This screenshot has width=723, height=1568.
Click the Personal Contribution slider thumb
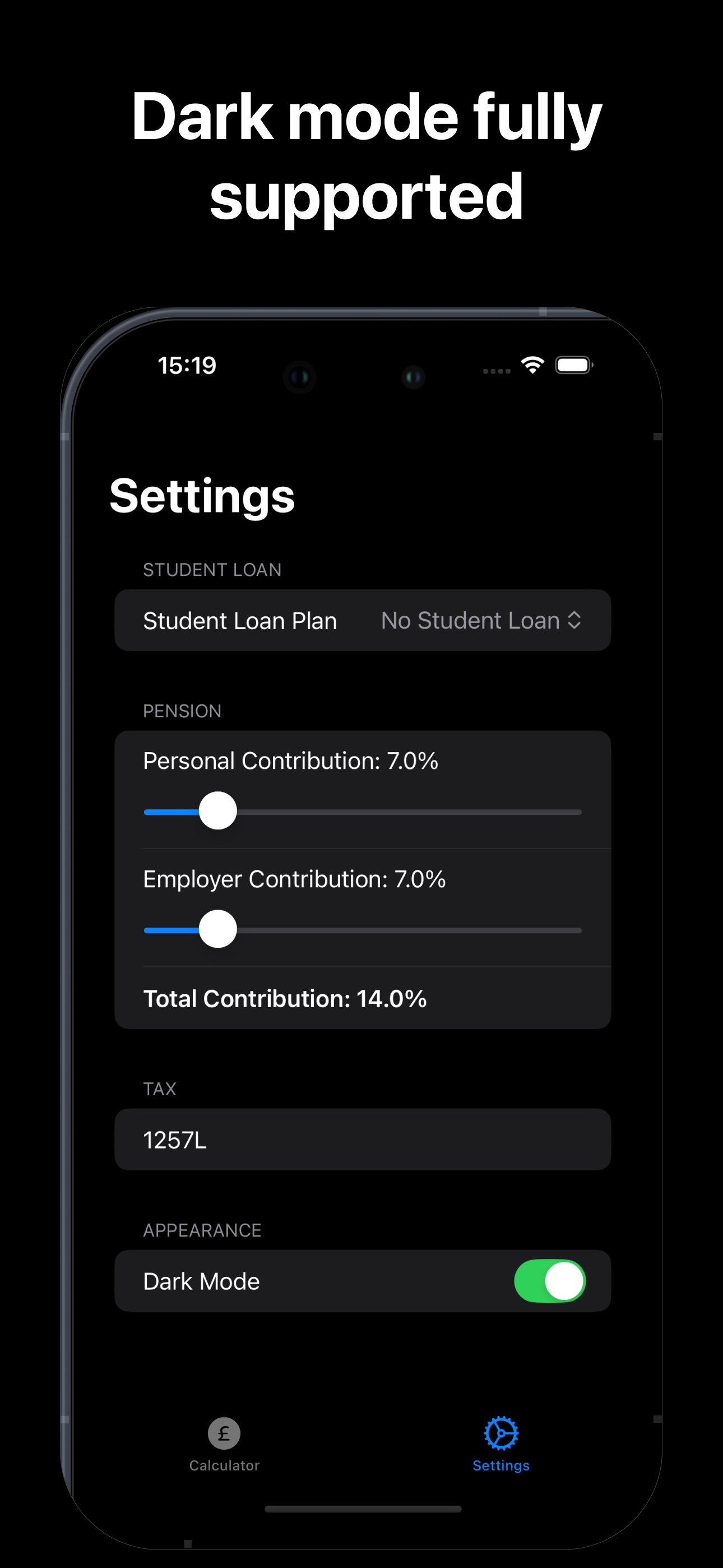point(217,811)
